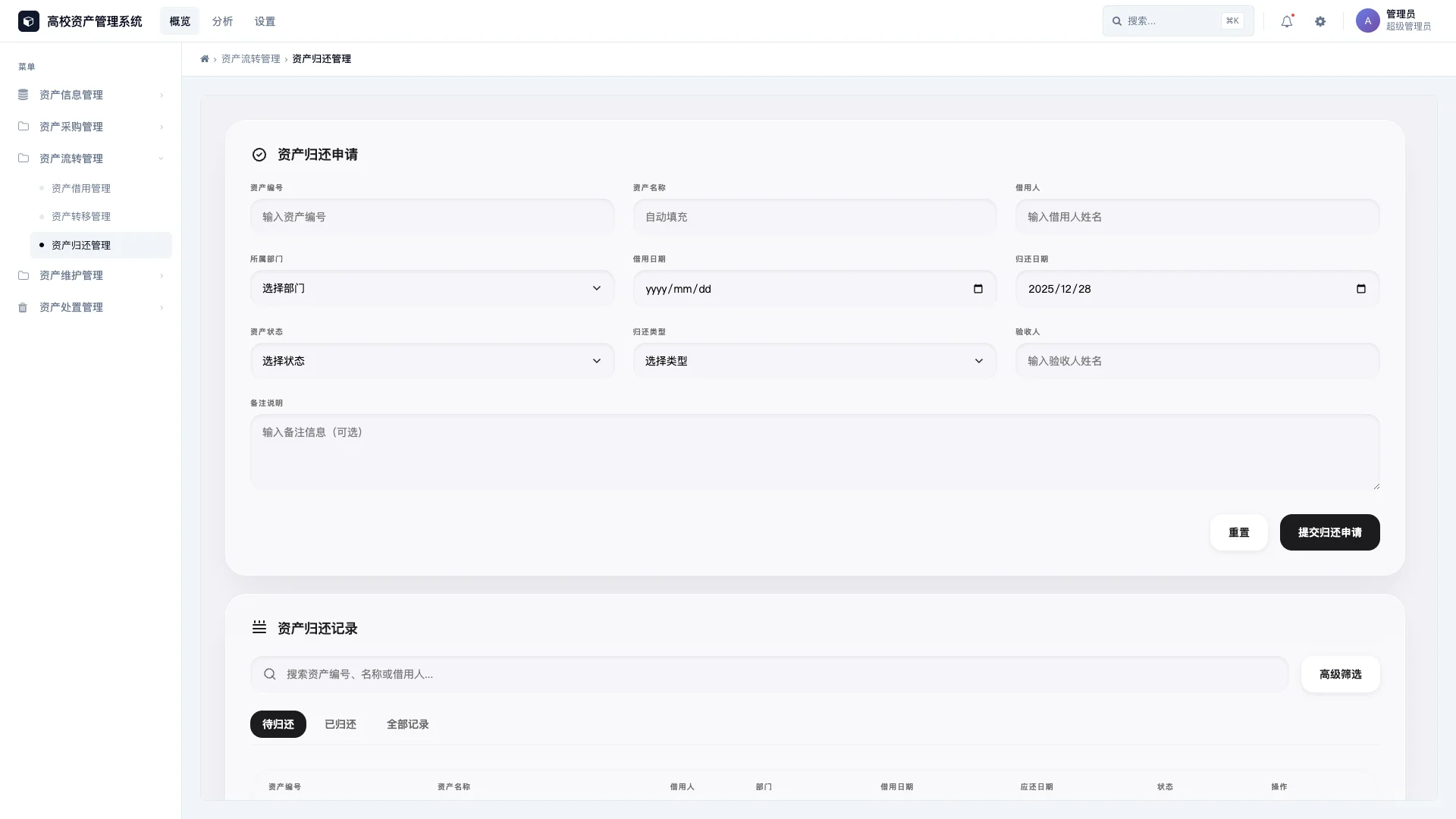Click the home breadcrumb icon

pyautogui.click(x=205, y=59)
